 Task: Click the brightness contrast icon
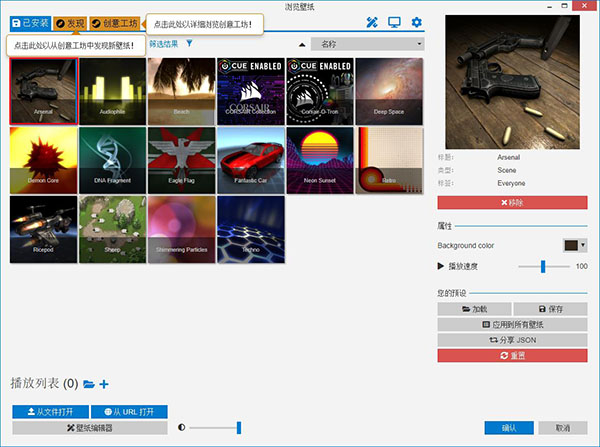pyautogui.click(x=182, y=428)
